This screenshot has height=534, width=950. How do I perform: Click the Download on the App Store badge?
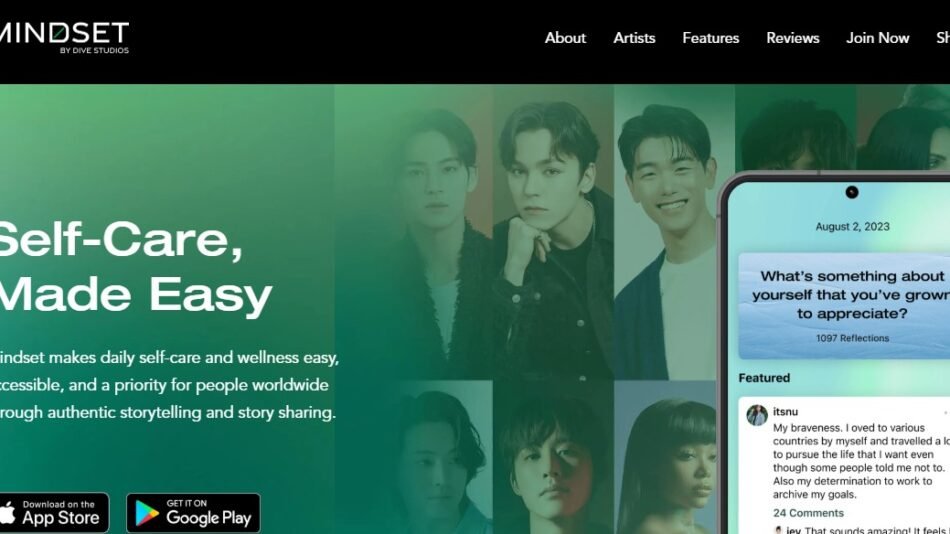point(54,513)
